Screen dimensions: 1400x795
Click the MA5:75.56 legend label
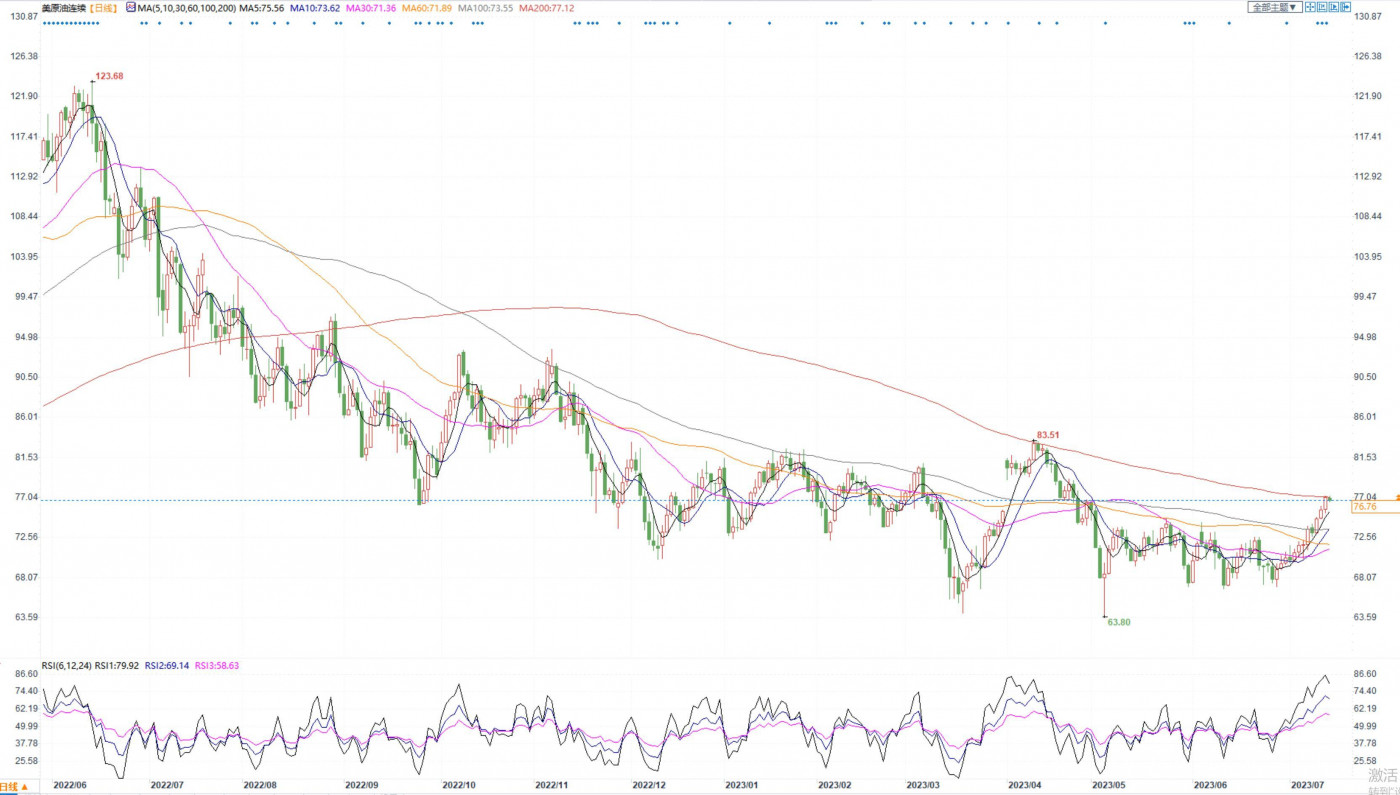(261, 8)
